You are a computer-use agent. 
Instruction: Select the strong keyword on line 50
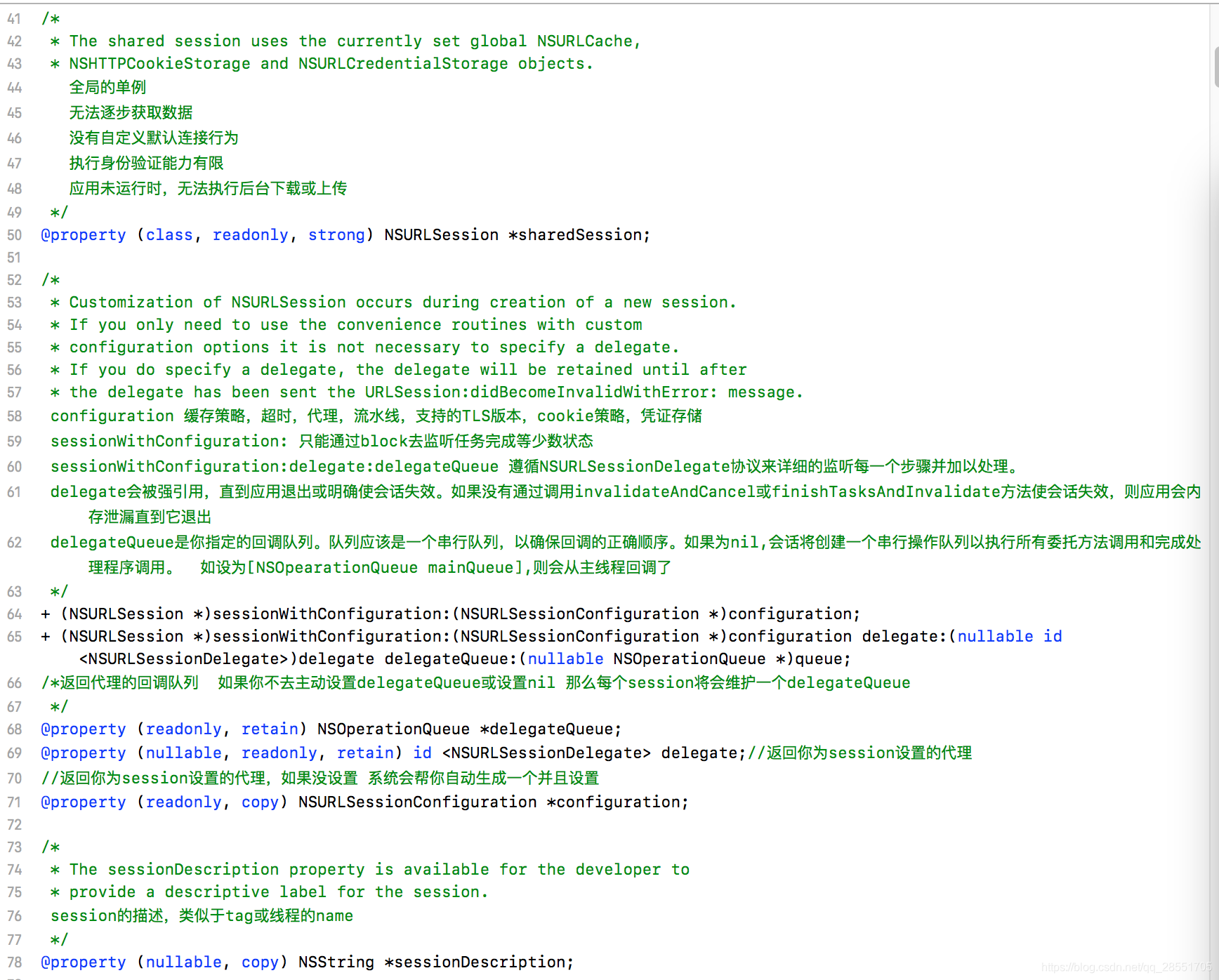336,234
